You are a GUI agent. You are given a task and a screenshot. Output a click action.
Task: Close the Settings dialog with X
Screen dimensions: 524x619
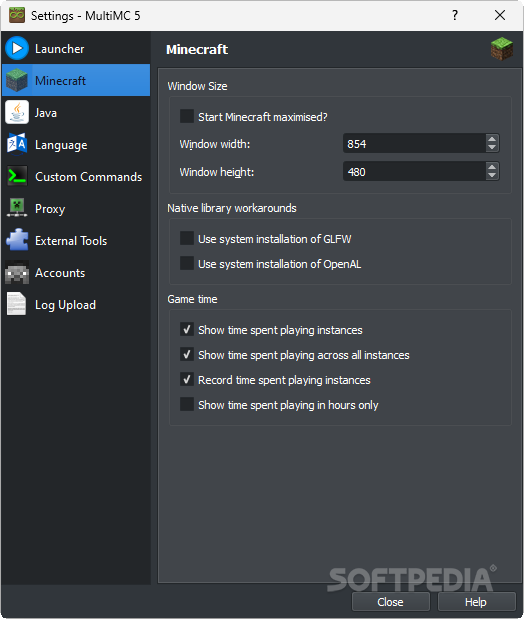(500, 15)
